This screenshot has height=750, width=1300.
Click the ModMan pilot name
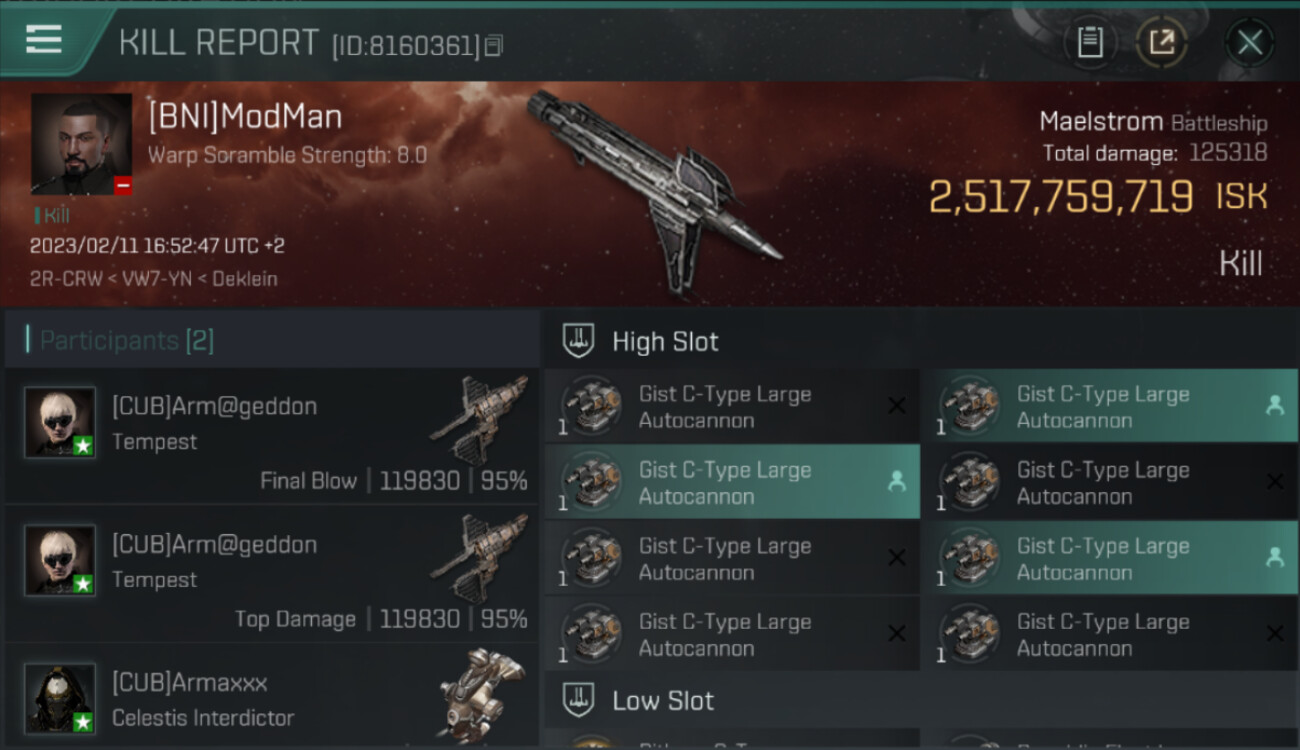coord(245,117)
